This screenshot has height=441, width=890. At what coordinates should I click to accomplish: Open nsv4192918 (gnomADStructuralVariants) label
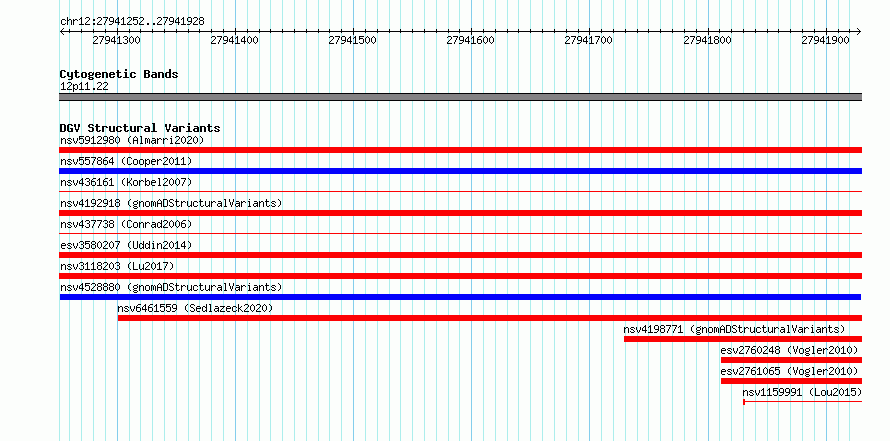[x=171, y=203]
